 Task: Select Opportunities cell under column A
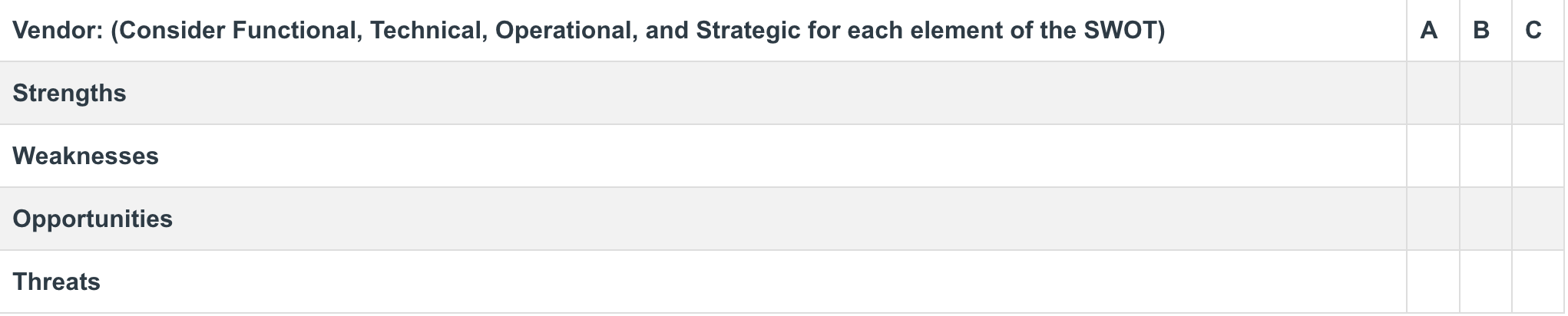(1433, 219)
